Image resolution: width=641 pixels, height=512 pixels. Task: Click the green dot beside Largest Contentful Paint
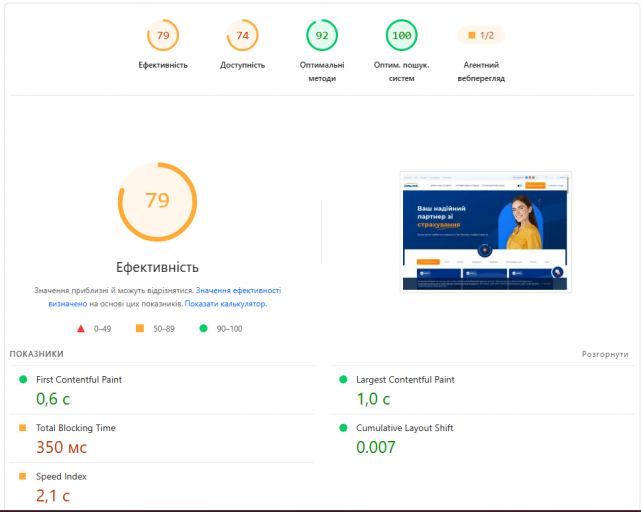click(343, 380)
